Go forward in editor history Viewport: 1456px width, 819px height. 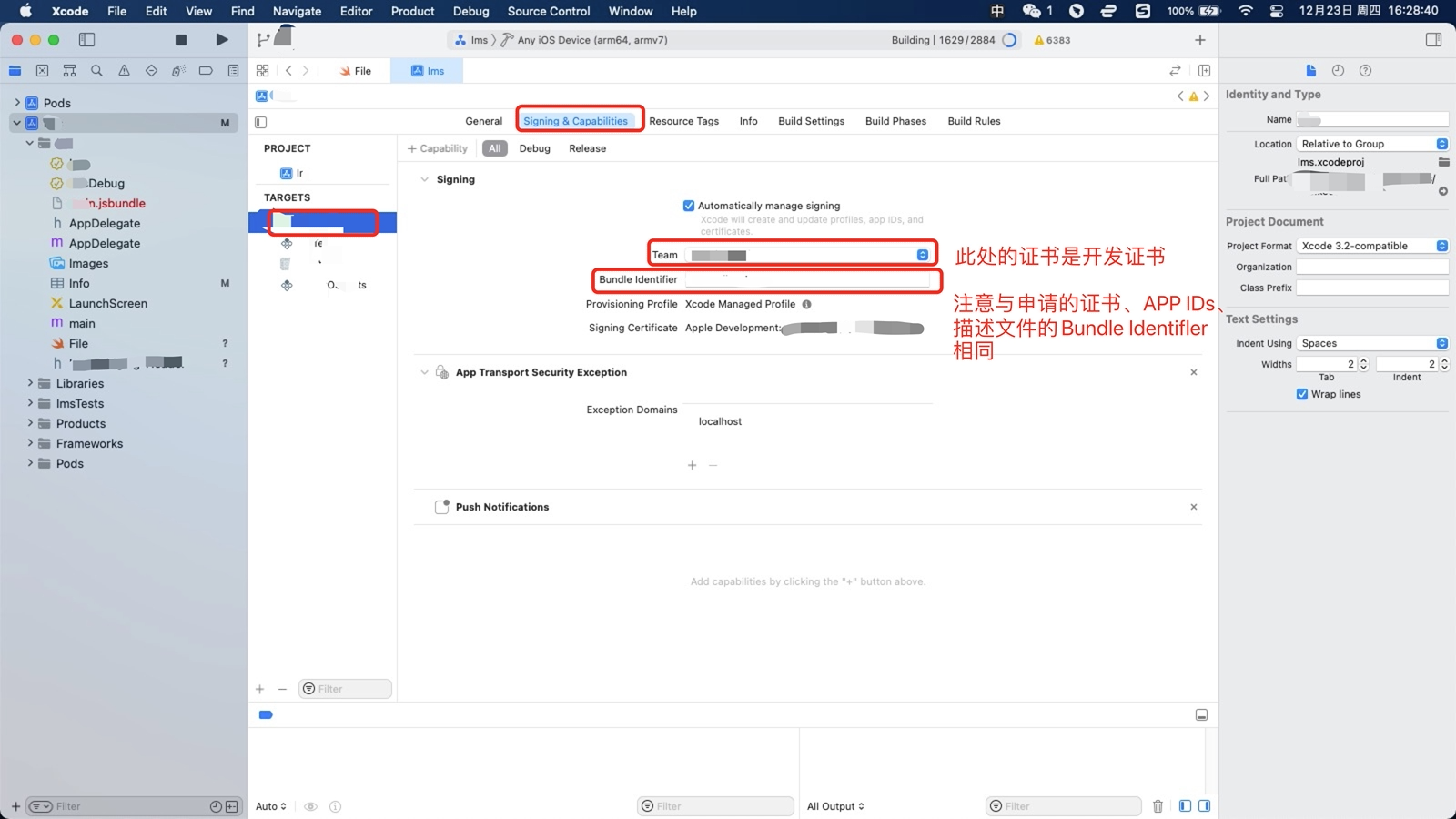306,70
